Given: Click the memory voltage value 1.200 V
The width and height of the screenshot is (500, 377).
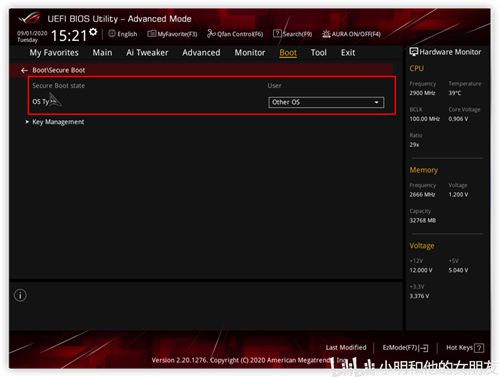Looking at the screenshot, I should 458,194.
